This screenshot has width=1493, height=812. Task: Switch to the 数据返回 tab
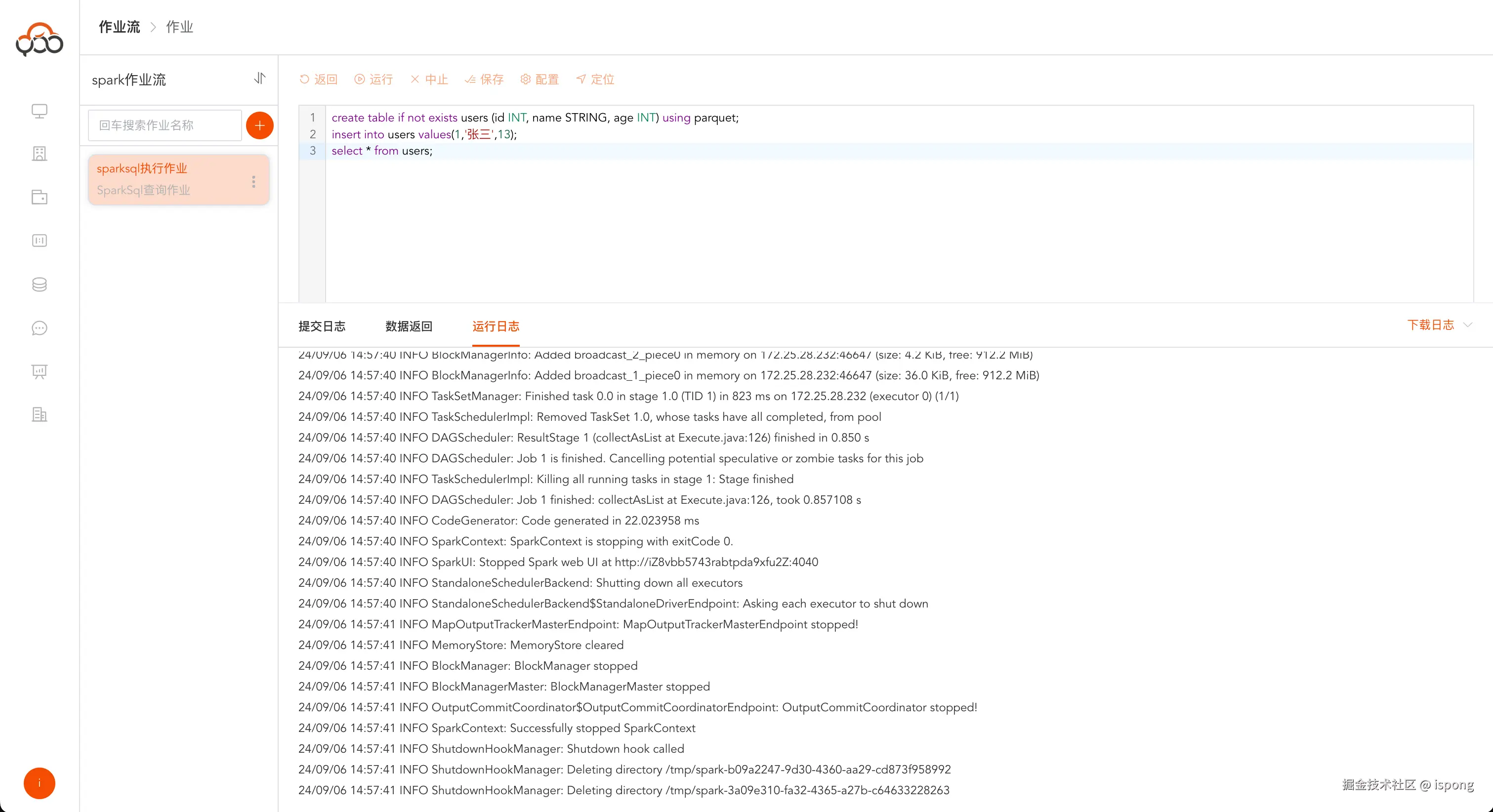pyautogui.click(x=409, y=326)
